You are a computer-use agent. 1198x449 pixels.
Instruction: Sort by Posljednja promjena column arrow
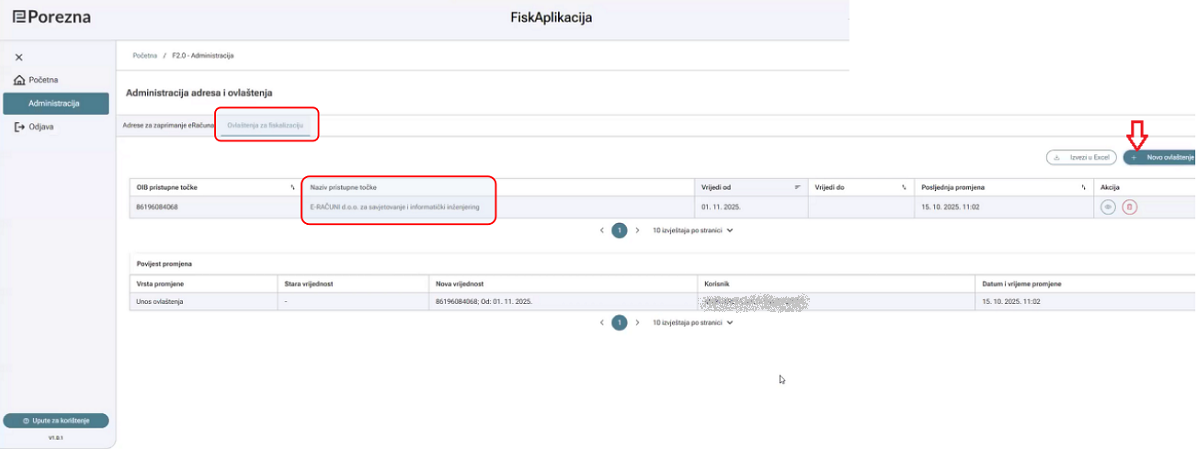(x=1083, y=187)
